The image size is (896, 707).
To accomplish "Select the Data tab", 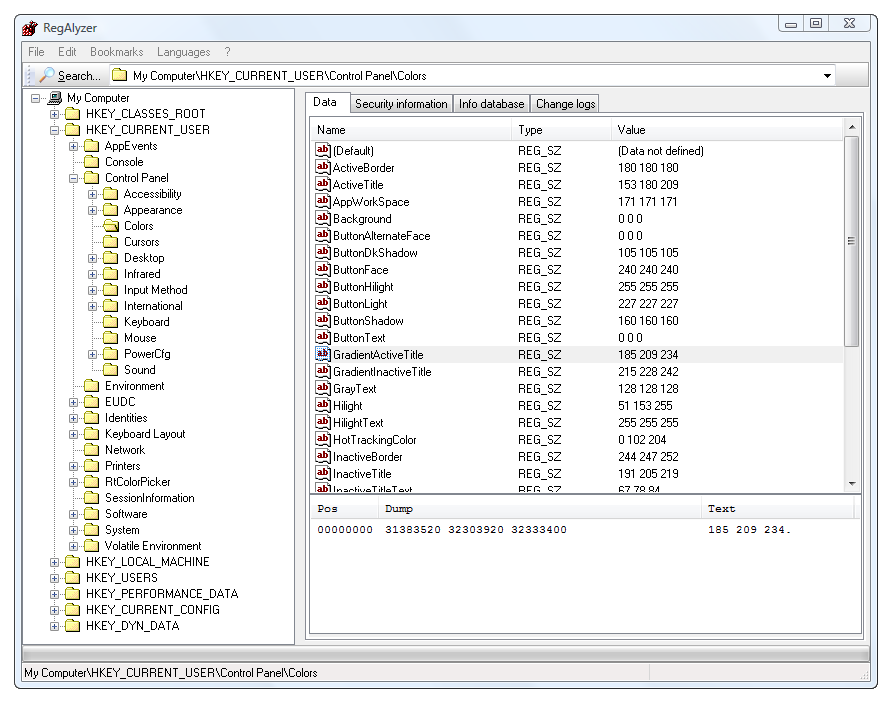I will (x=325, y=102).
